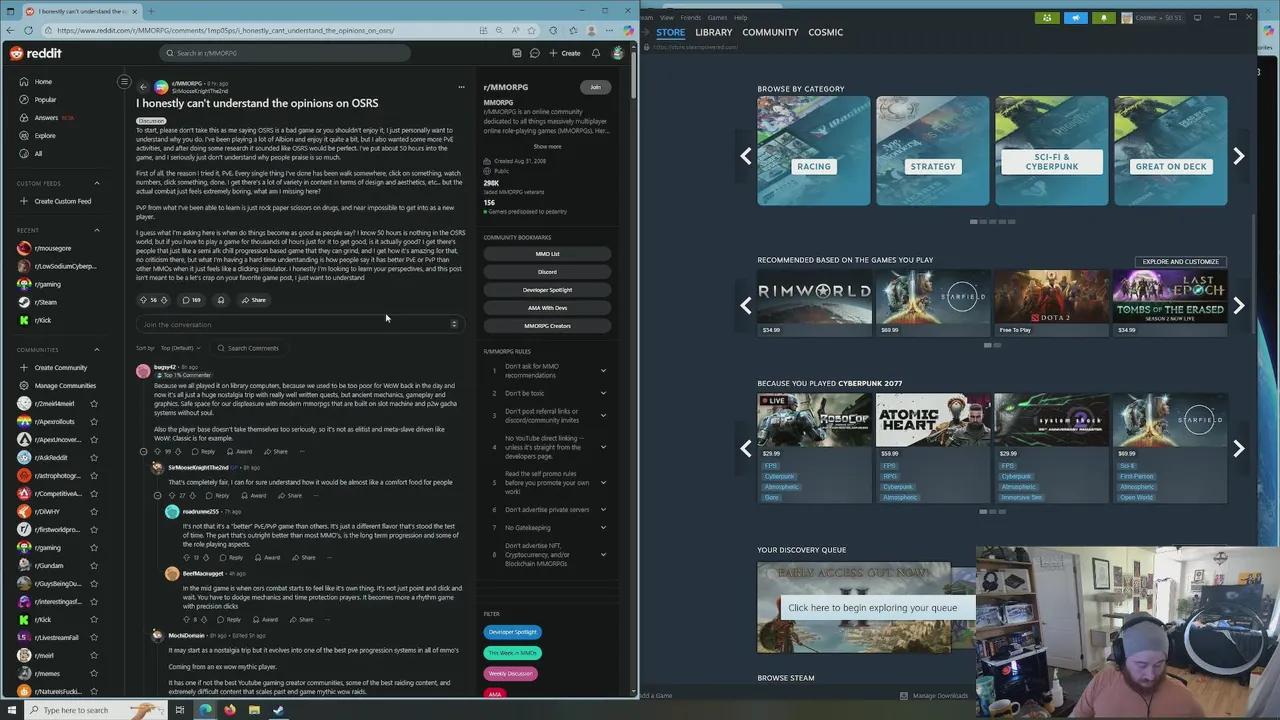Click the Search in r/MMORPG box
The height and width of the screenshot is (720, 1280).
pos(287,53)
